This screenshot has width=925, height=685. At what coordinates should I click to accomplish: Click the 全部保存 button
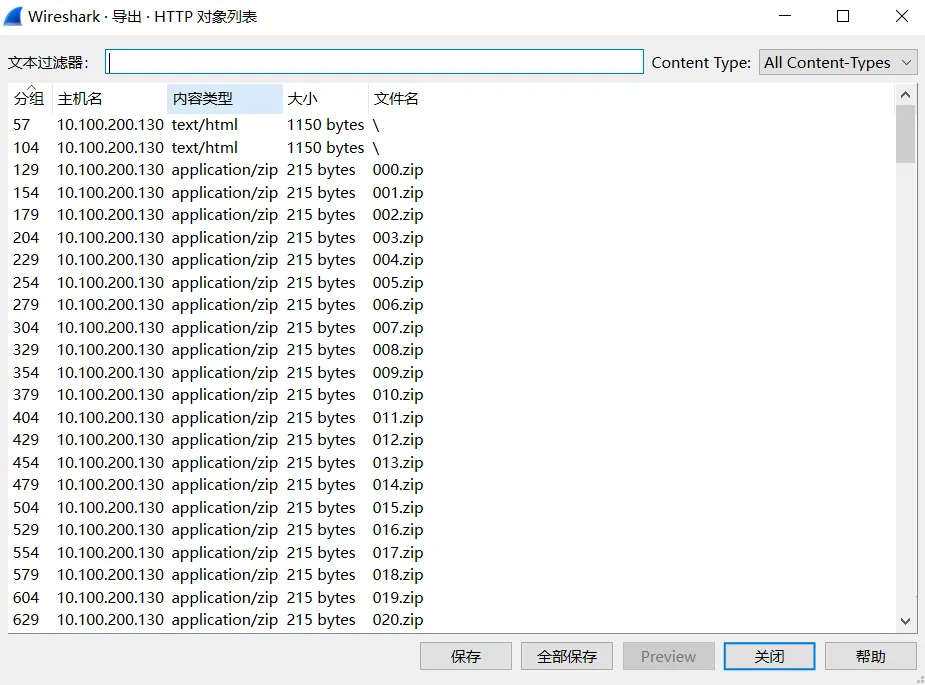[x=566, y=656]
